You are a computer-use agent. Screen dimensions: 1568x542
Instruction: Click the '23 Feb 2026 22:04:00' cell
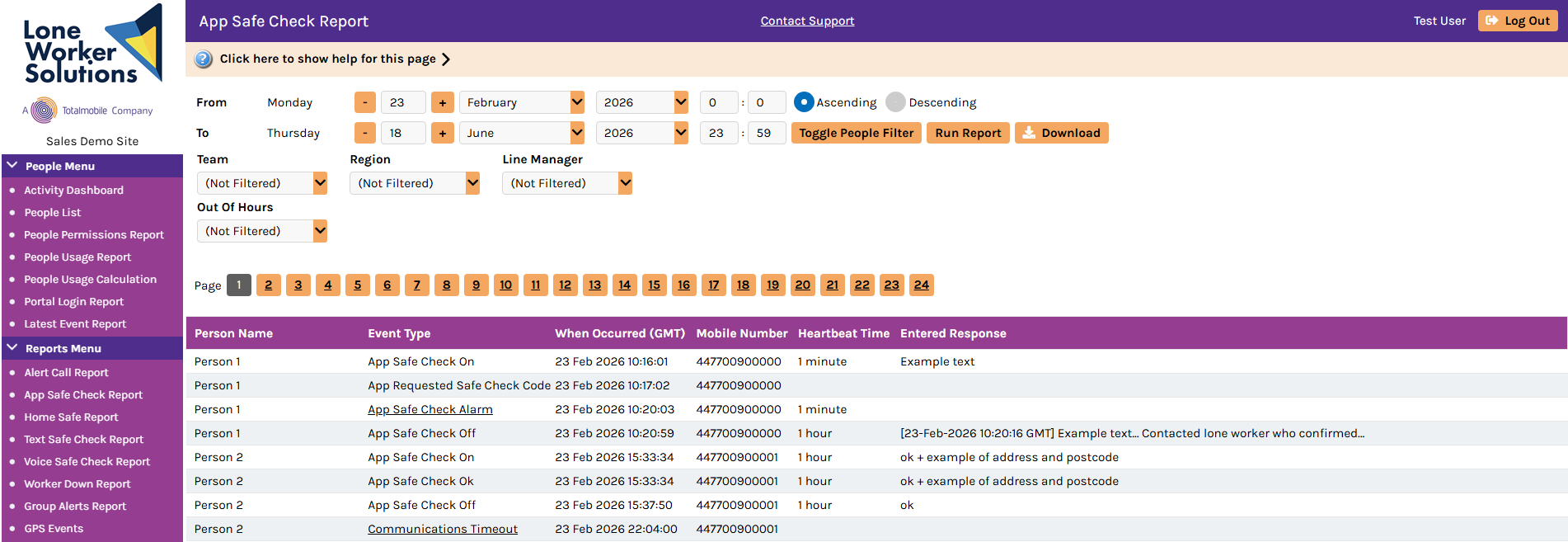tap(616, 529)
